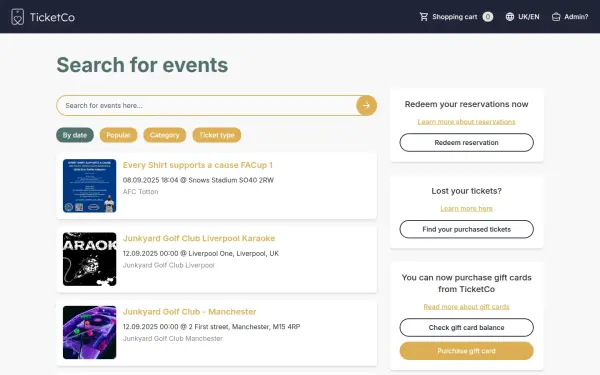Open Read more about gift cards link
This screenshot has width=600, height=375.
click(466, 307)
